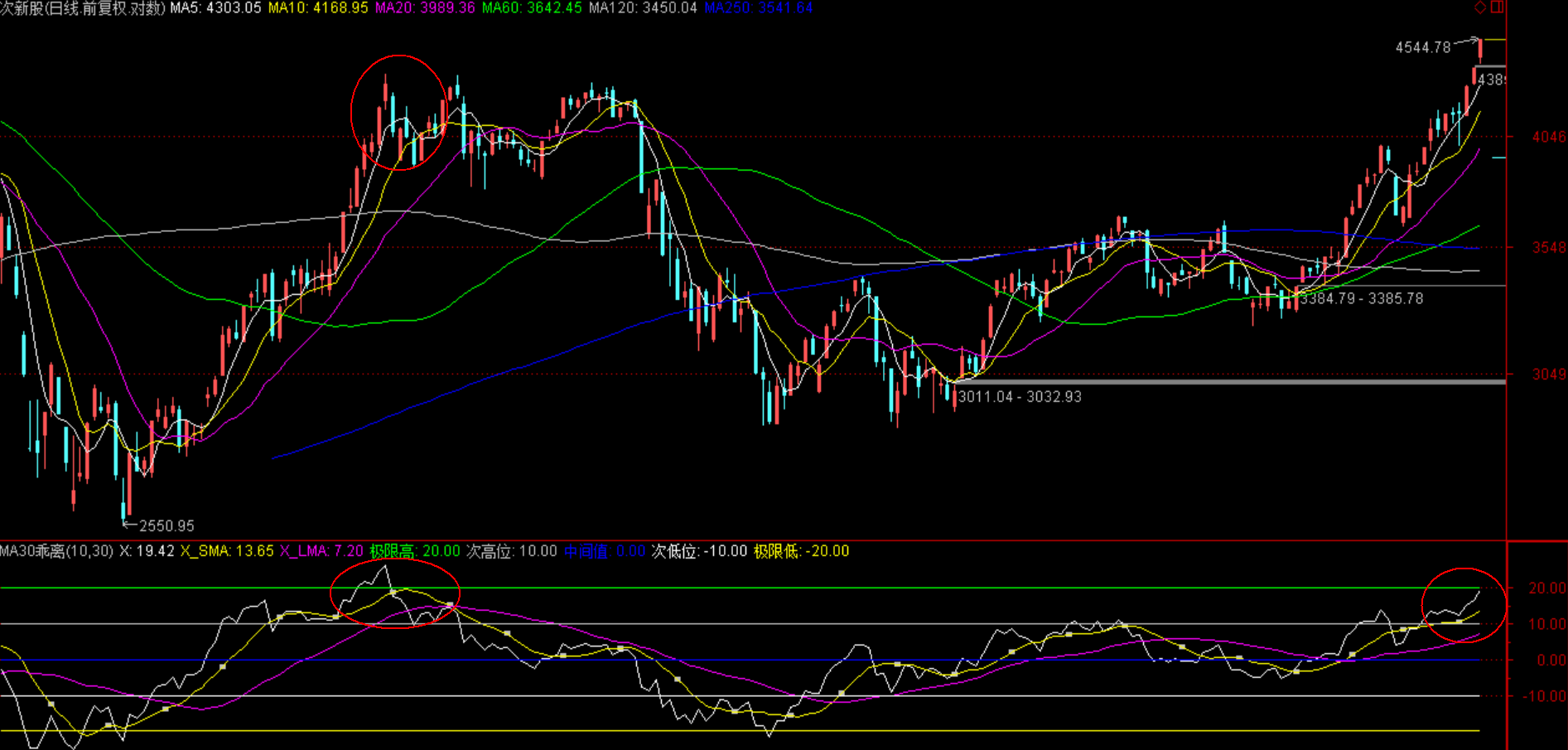Click the 极限低: -20.00 label

tap(801, 551)
